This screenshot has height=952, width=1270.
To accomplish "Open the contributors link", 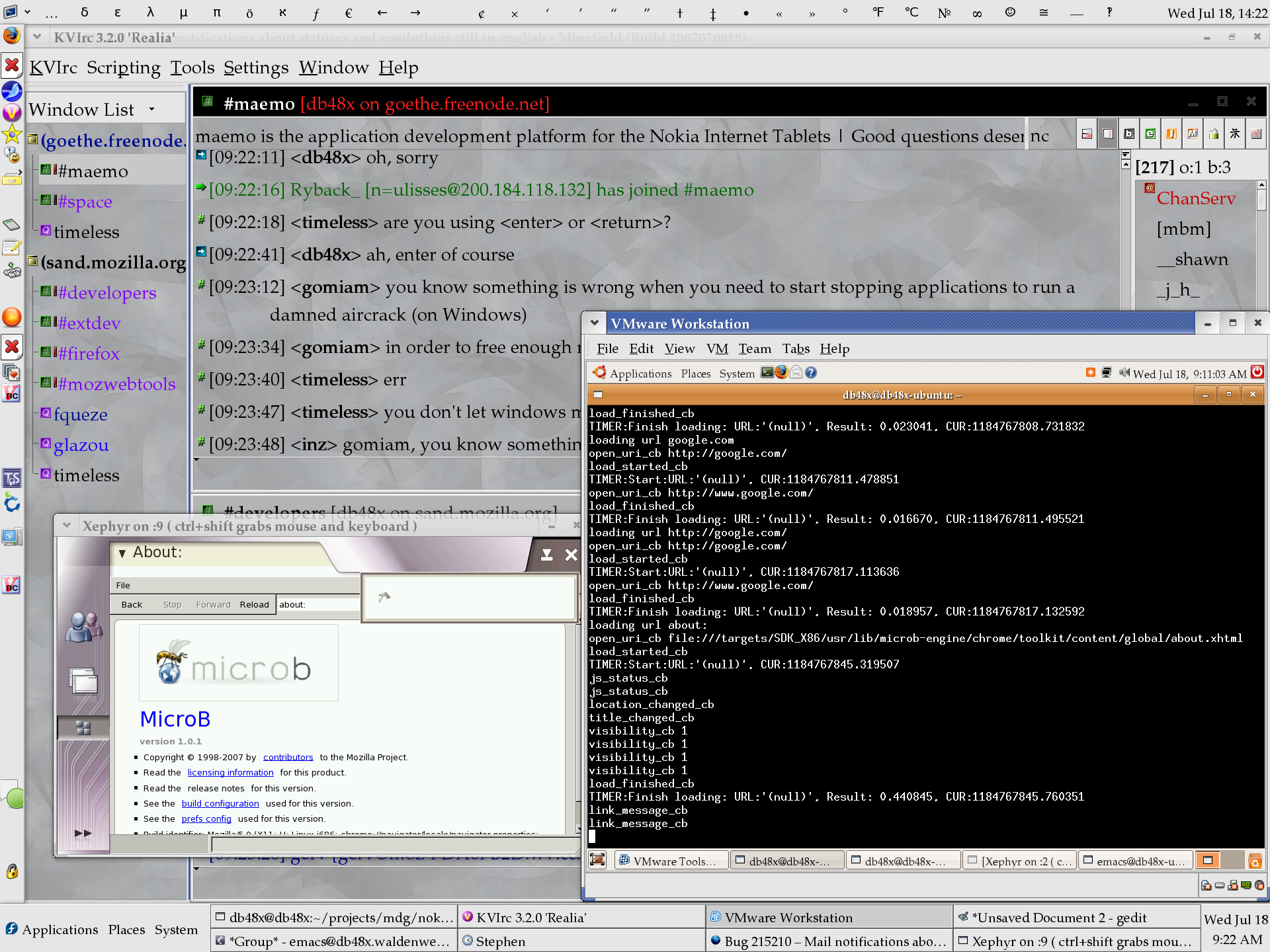I will 288,757.
